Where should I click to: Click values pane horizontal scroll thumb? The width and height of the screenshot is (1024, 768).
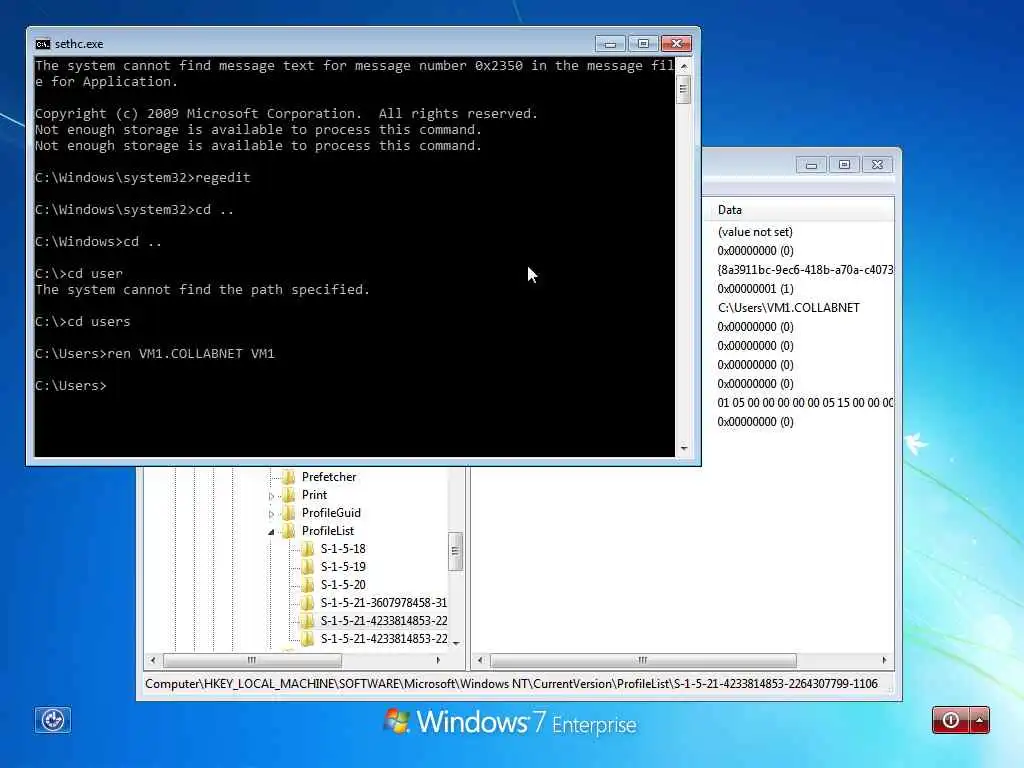(643, 660)
